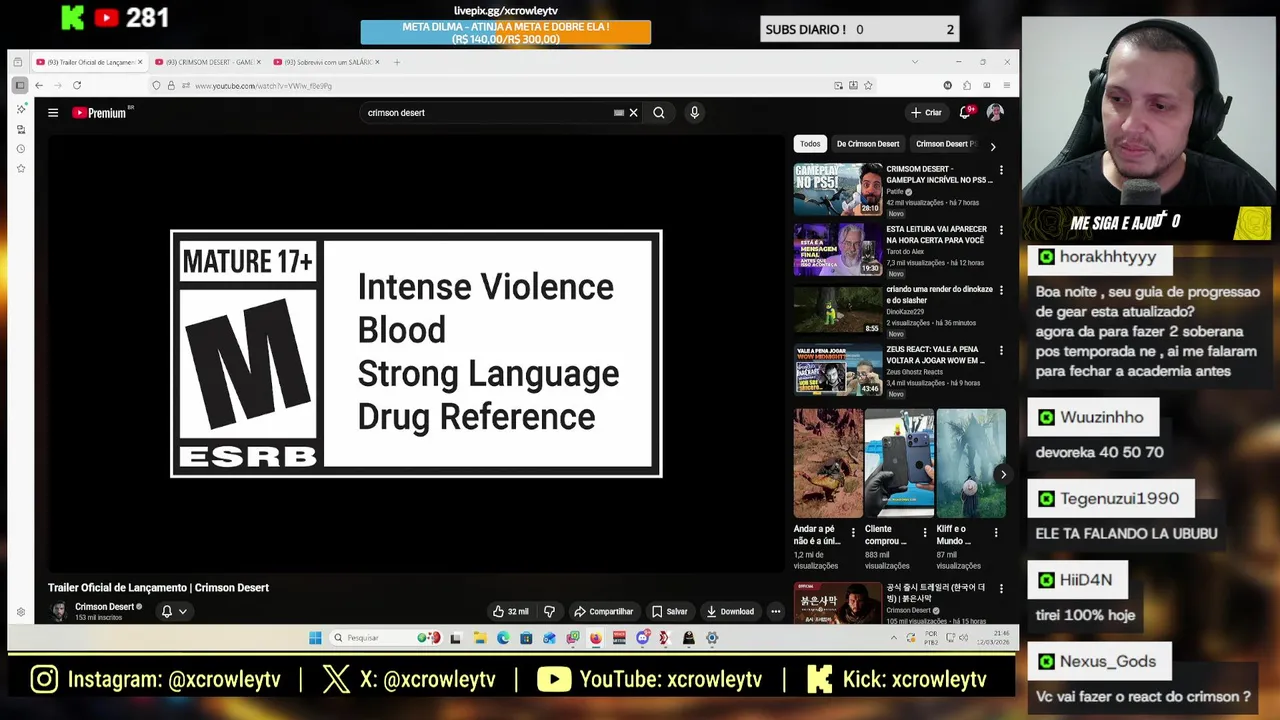Open ESTA LEITURA VAI APARECER video title
Image resolution: width=1280 pixels, height=720 pixels.
936,235
